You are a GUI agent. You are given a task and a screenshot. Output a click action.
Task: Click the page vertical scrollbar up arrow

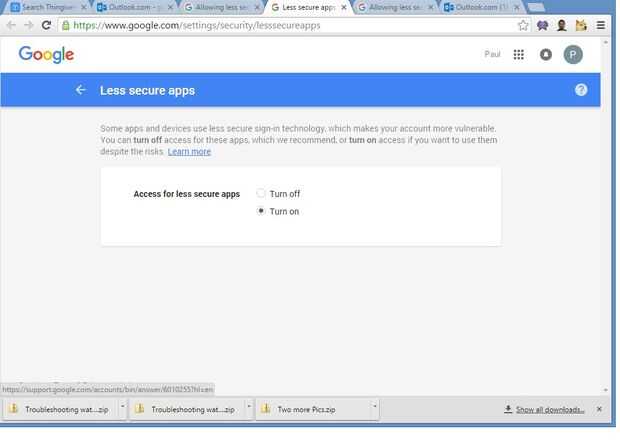click(x=606, y=42)
